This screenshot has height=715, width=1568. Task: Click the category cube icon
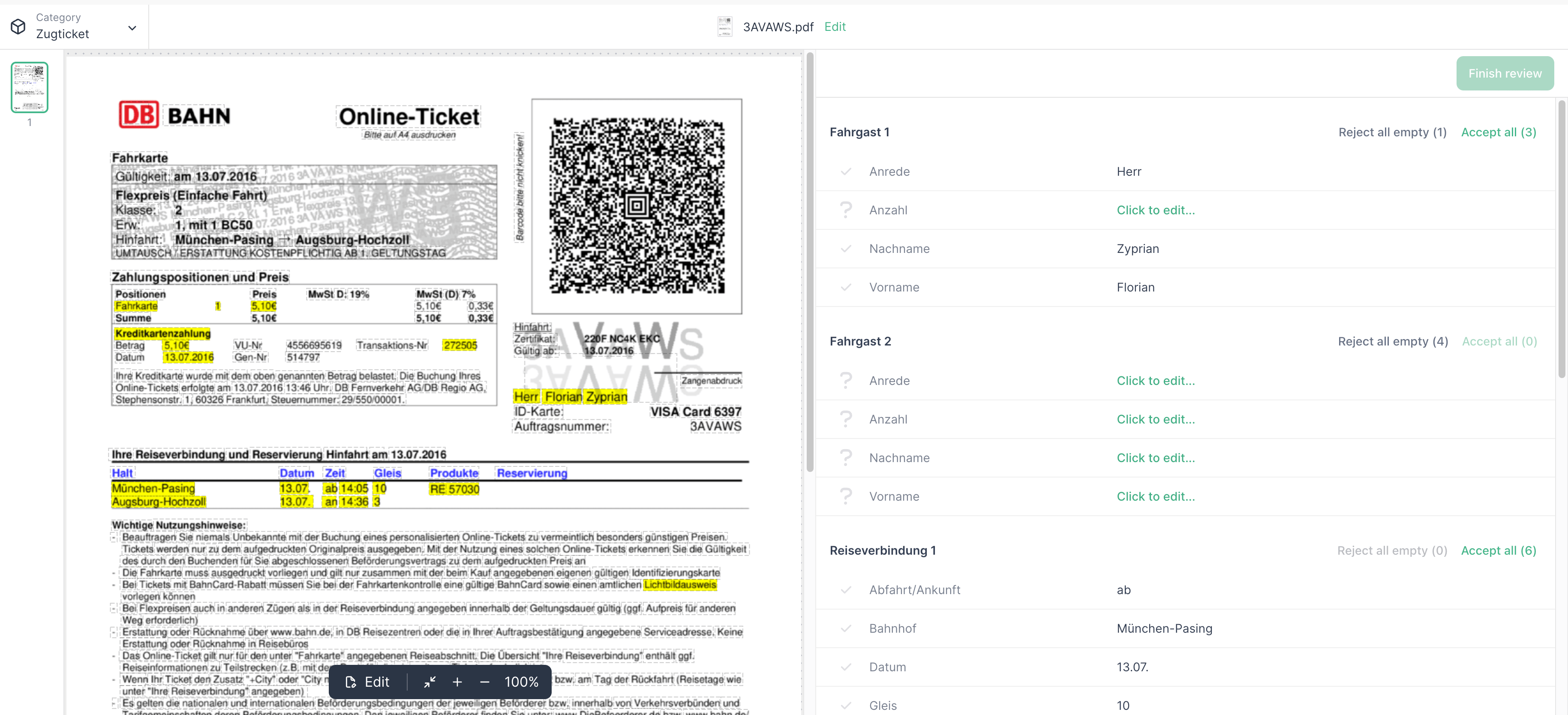pos(18,27)
